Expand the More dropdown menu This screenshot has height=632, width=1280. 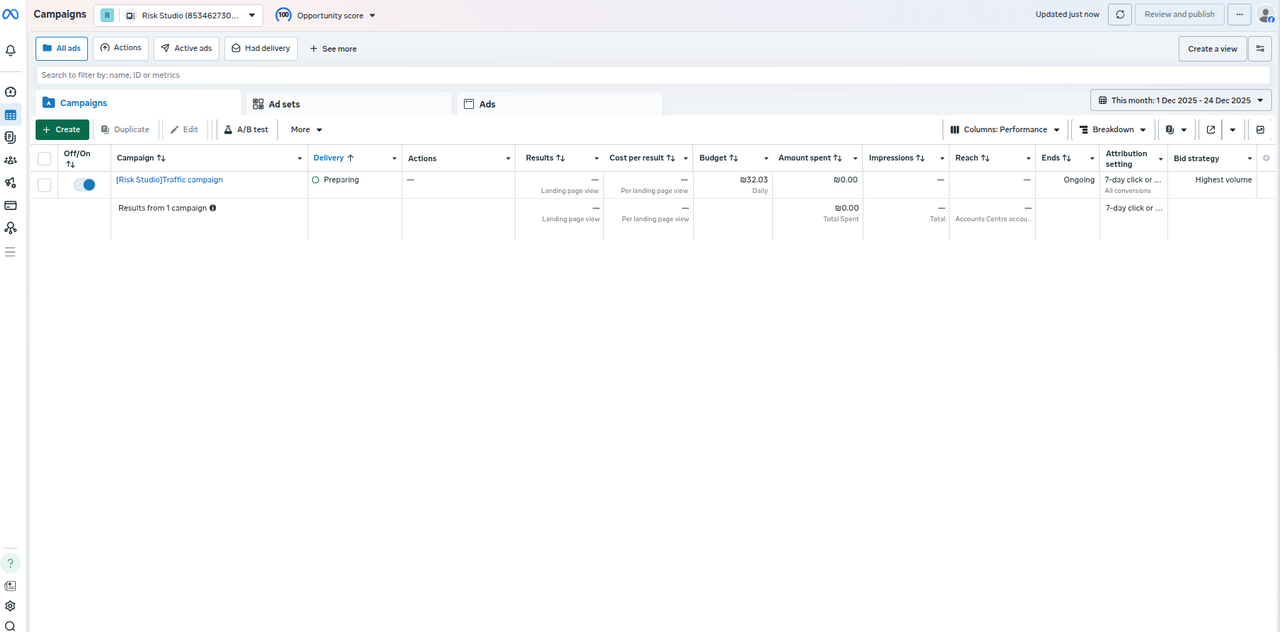pyautogui.click(x=306, y=130)
